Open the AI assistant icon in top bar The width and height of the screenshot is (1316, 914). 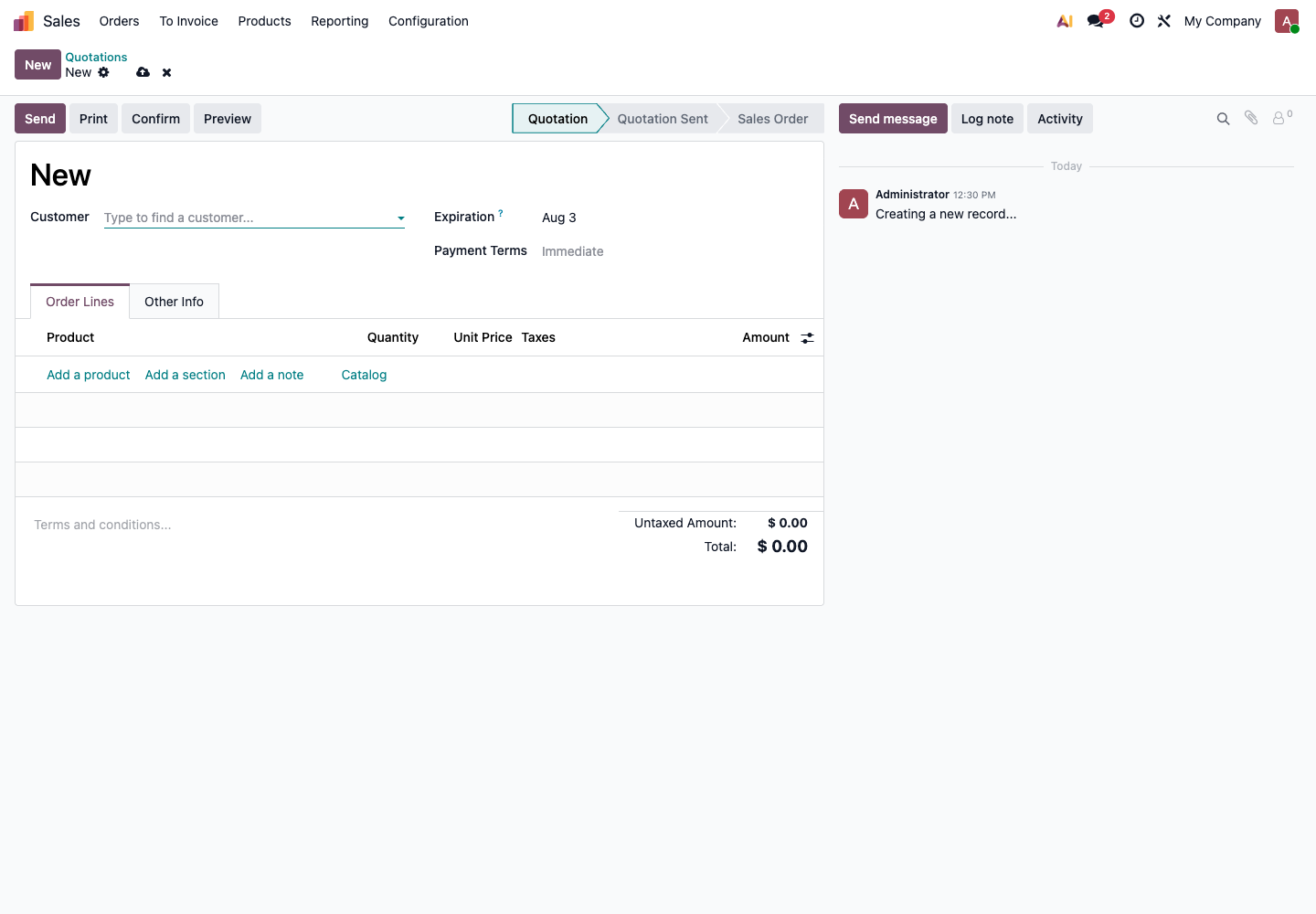pos(1065,21)
